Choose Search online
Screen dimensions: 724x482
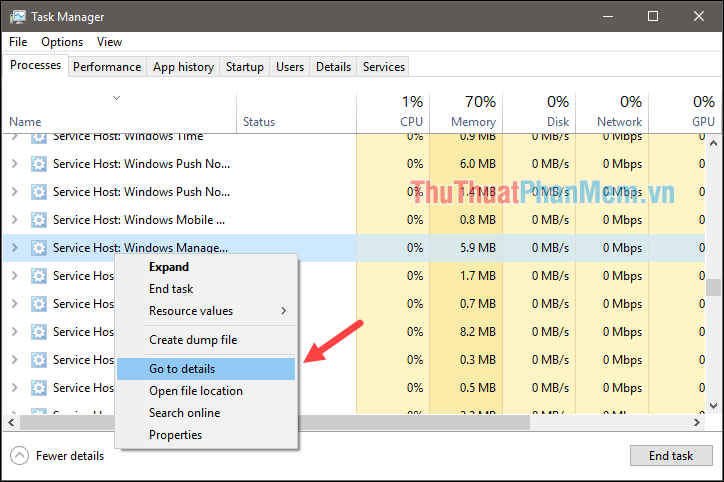(206, 413)
